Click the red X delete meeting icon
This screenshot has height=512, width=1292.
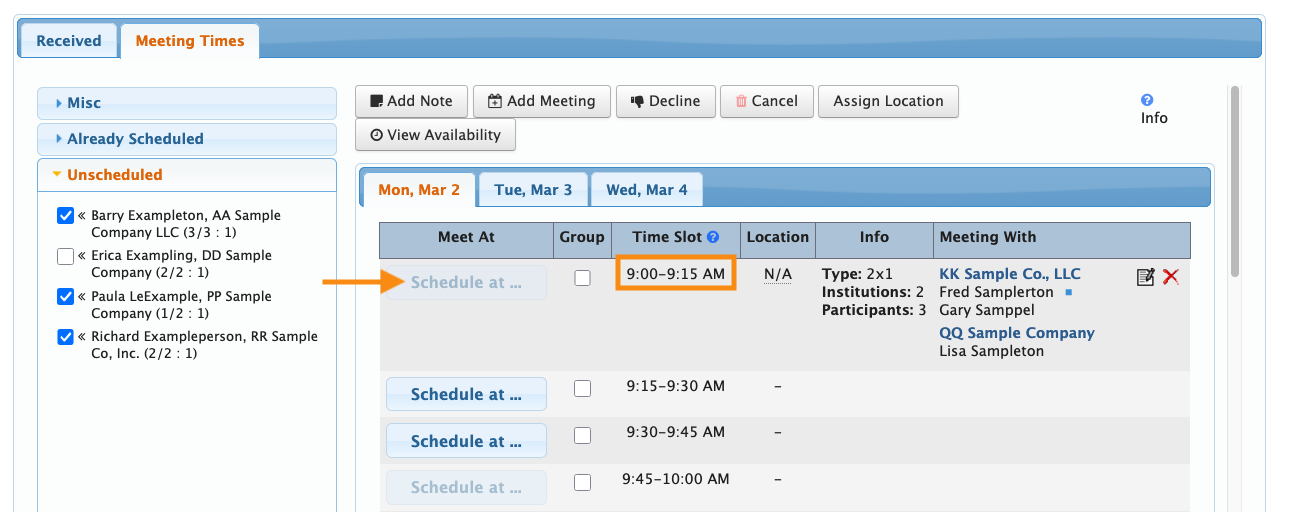click(x=1170, y=278)
